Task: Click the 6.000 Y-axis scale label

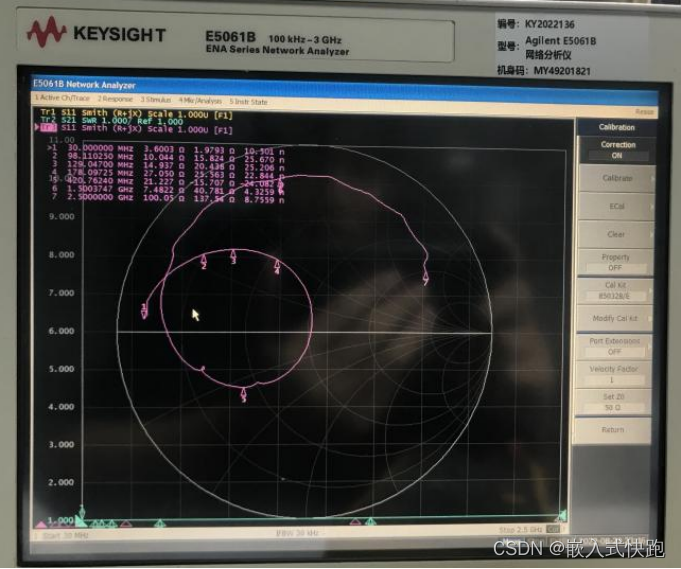Action: [61, 331]
